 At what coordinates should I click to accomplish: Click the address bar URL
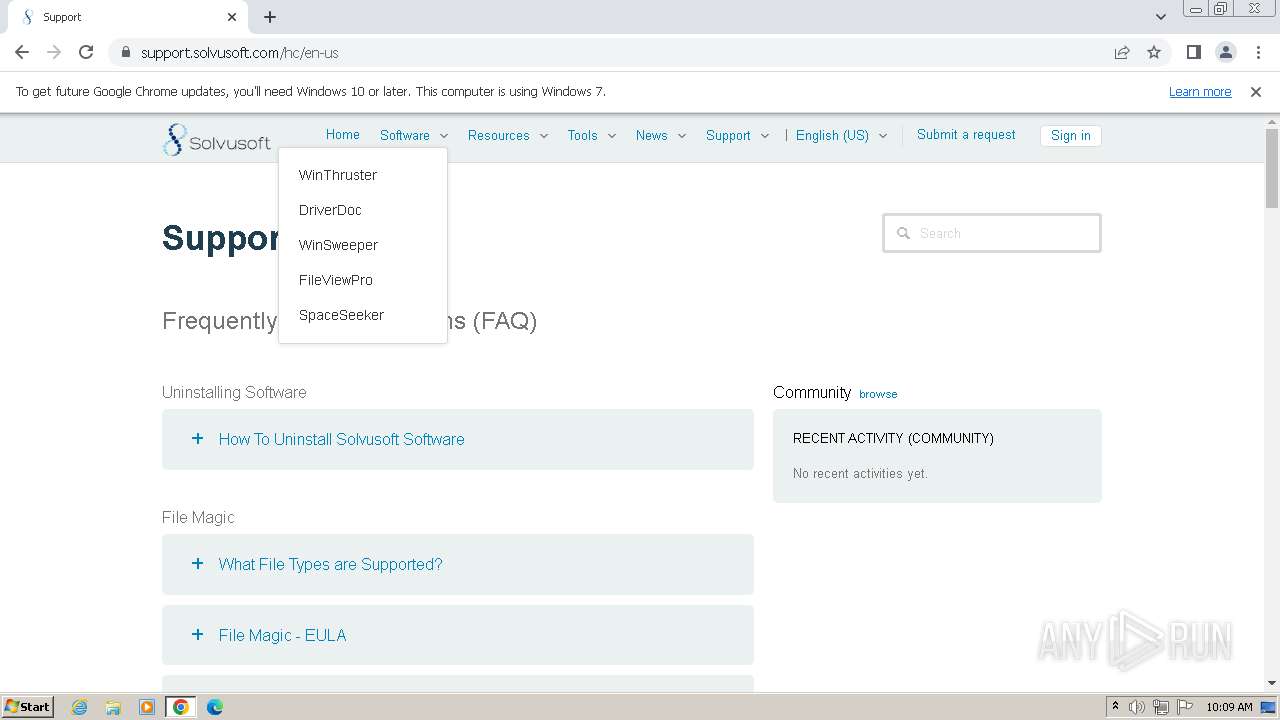tap(240, 52)
